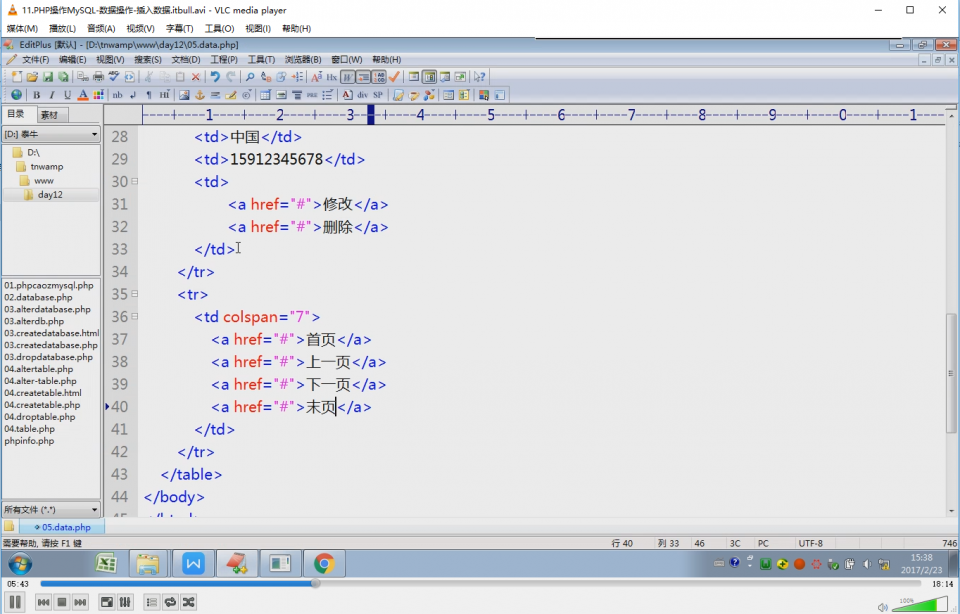Image resolution: width=960 pixels, height=614 pixels.
Task: Insert a table with the table icon
Action: tap(265, 95)
